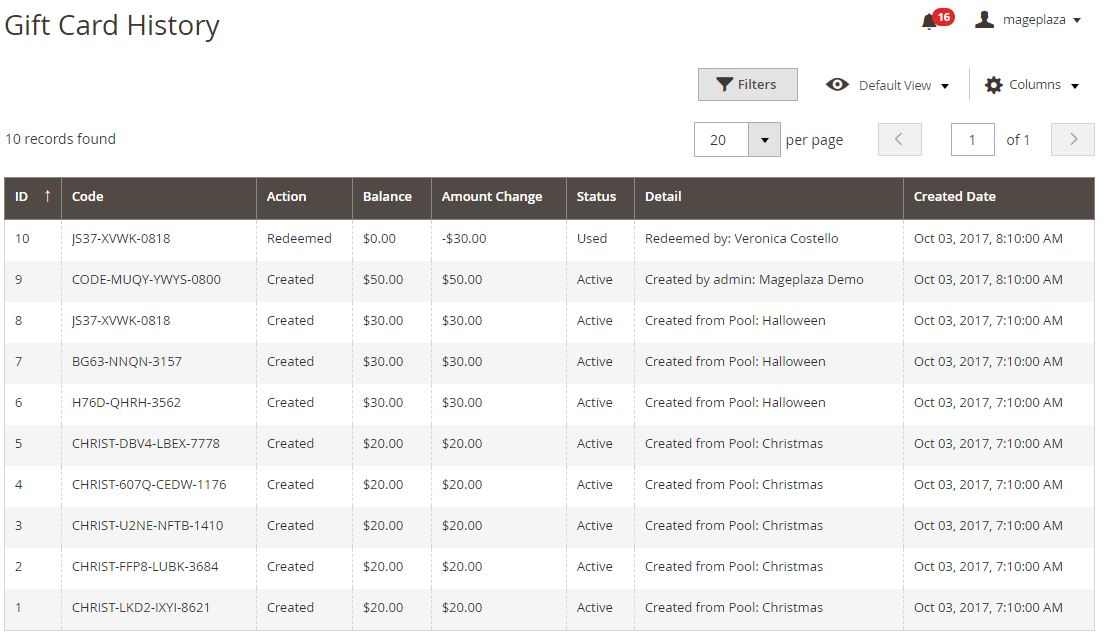The width and height of the screenshot is (1104, 639).
Task: Click the current page number field
Action: (x=972, y=140)
